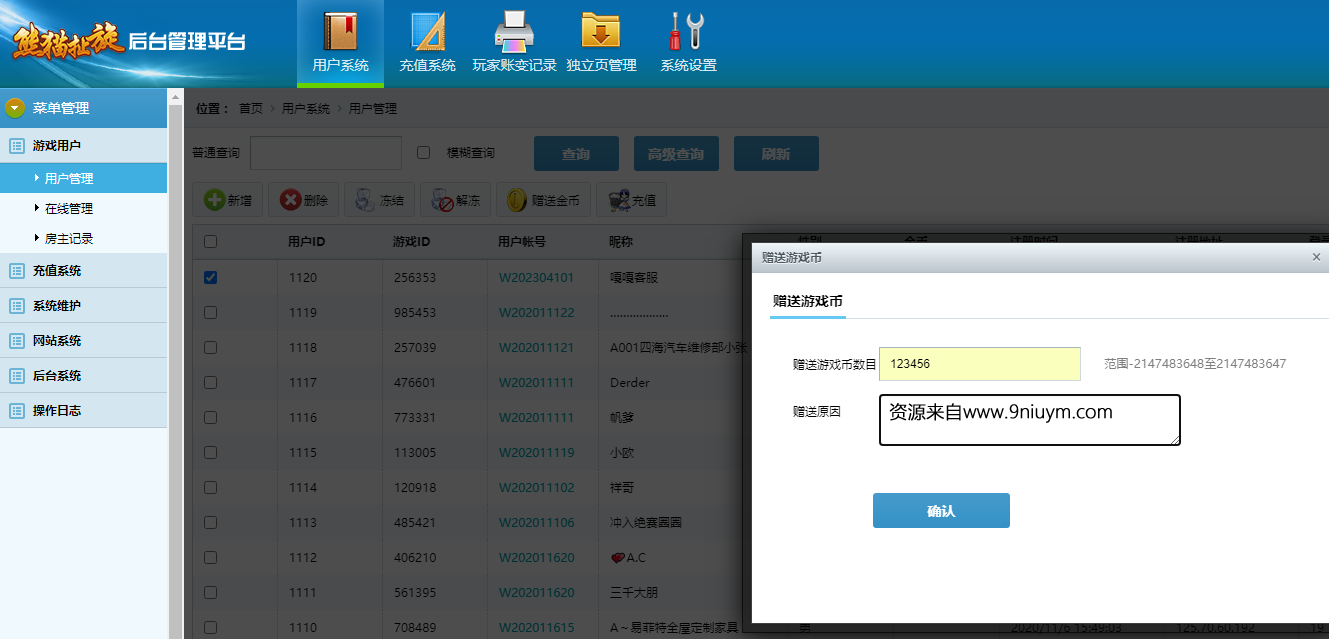Open the 用户系统 book icon
1329x639 pixels.
click(340, 31)
